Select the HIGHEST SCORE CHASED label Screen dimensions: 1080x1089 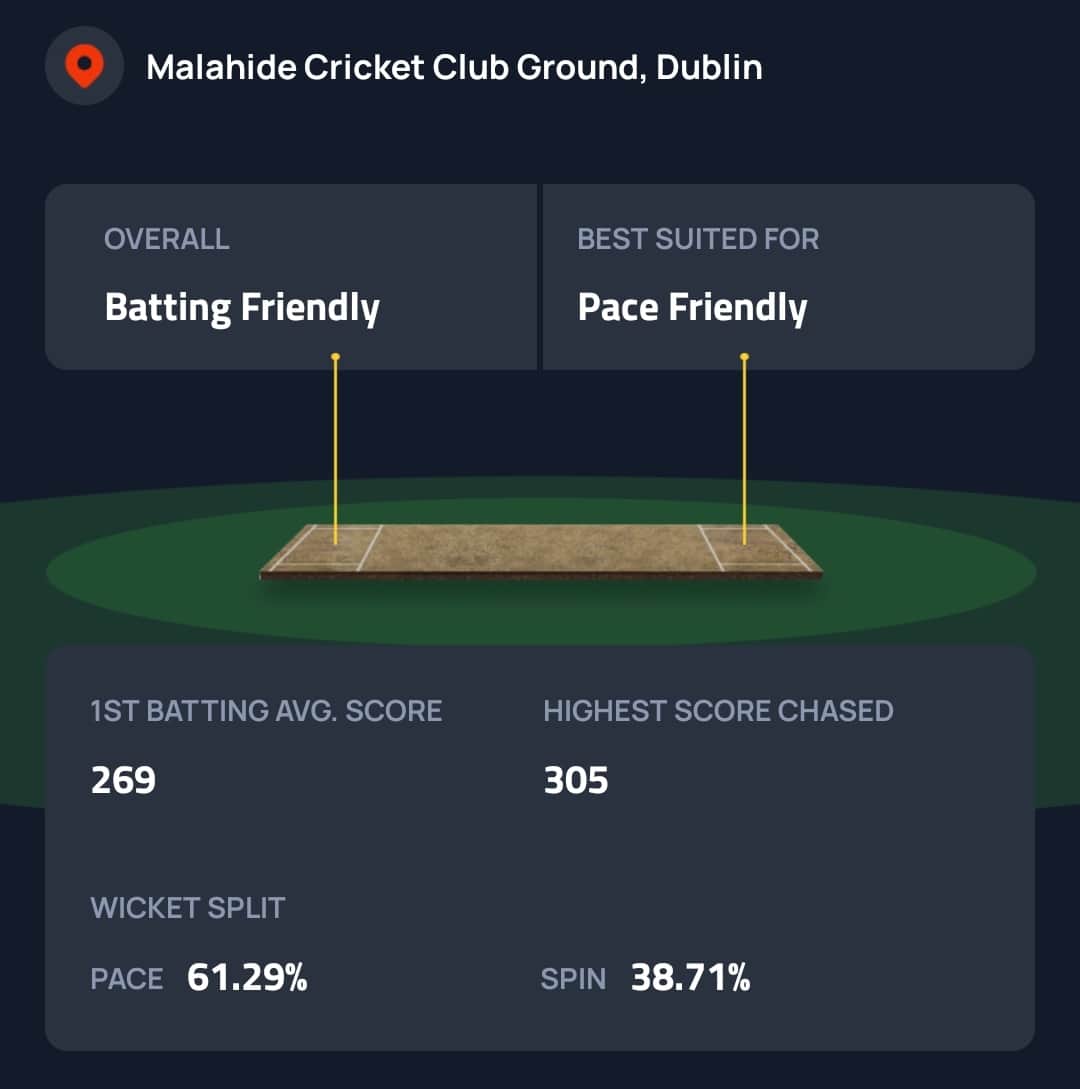pyautogui.click(x=718, y=711)
